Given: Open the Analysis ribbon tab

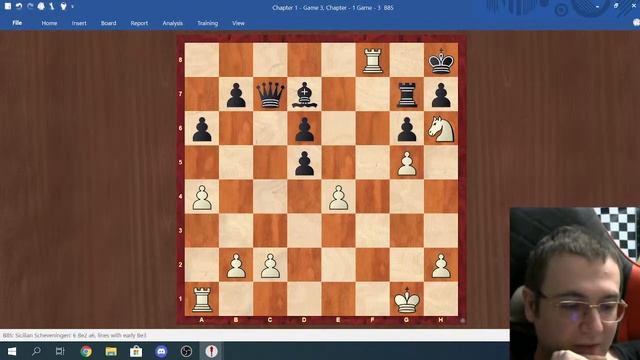Looking at the screenshot, I should [173, 23].
